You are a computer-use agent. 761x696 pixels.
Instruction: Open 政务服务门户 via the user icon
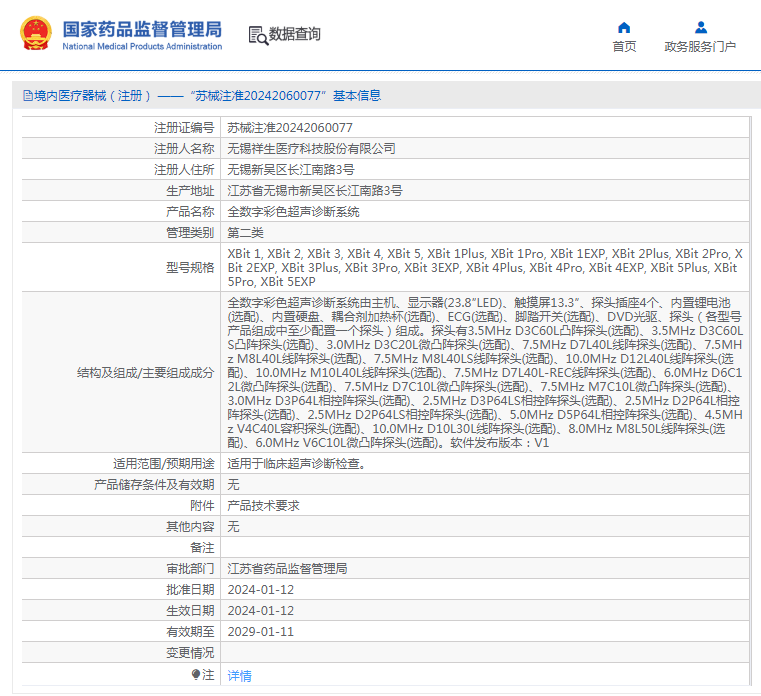[700, 27]
